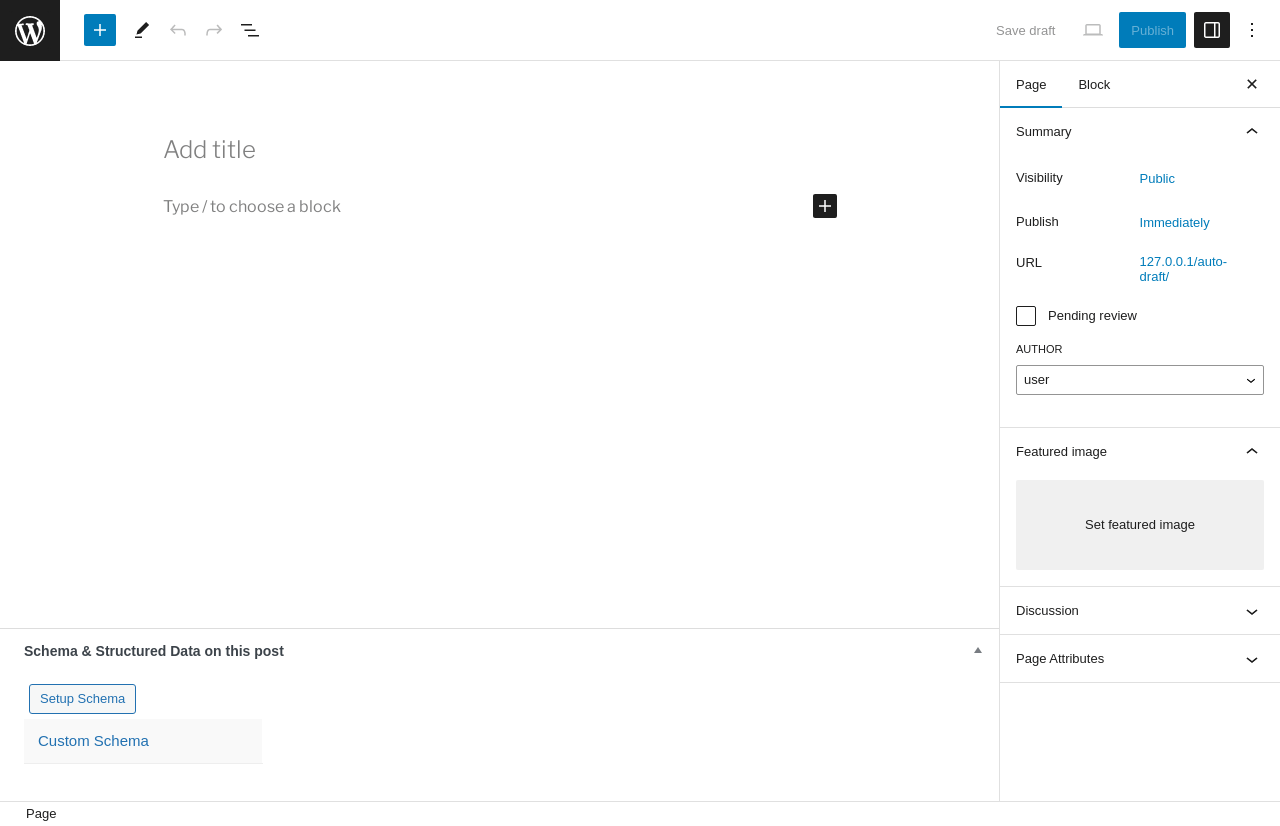Image resolution: width=1280 pixels, height=826 pixels.
Task: Click Set featured image area
Action: (x=1140, y=525)
